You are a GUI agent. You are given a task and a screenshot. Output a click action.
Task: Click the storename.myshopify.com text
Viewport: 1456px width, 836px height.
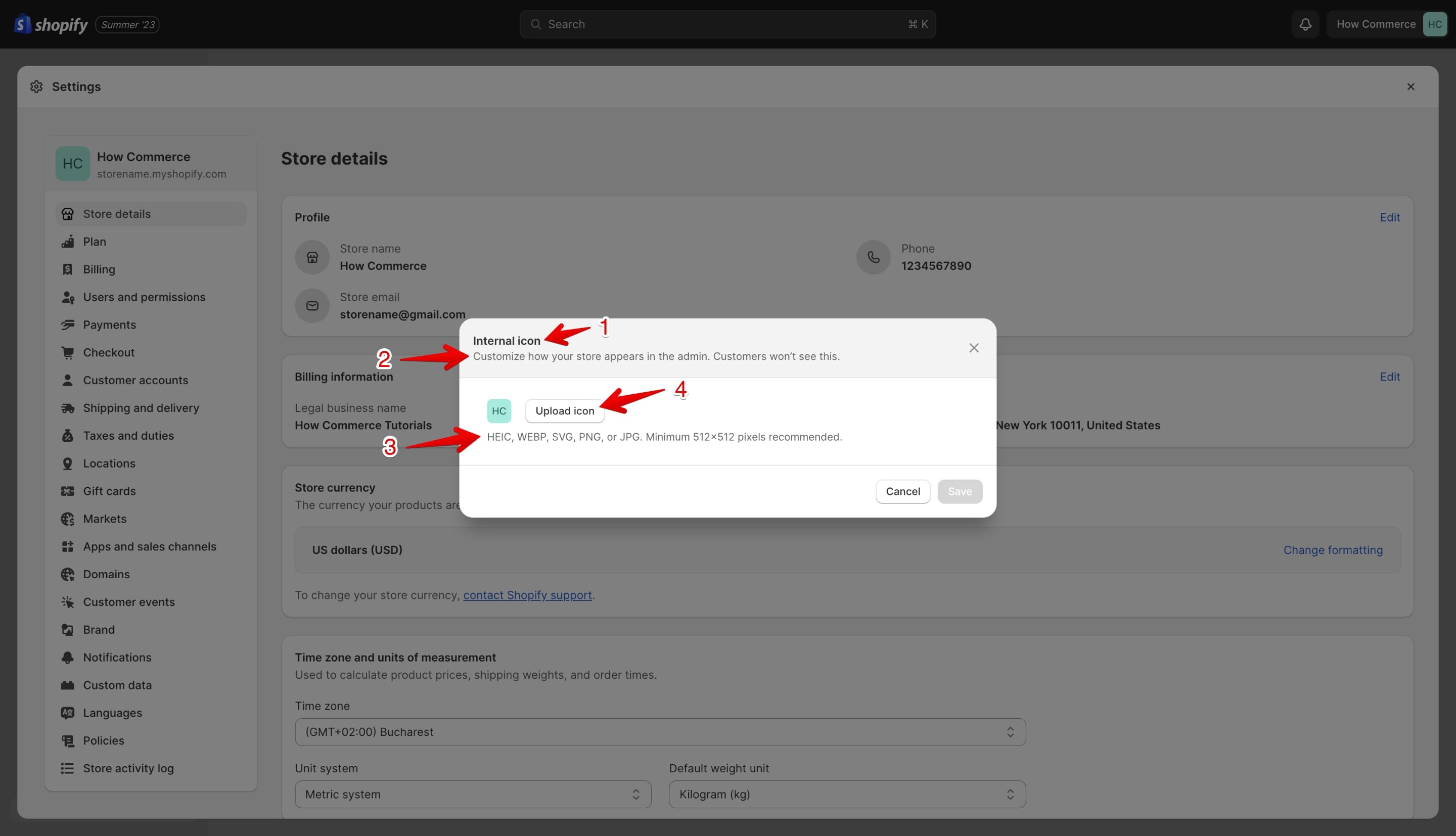[x=161, y=174]
